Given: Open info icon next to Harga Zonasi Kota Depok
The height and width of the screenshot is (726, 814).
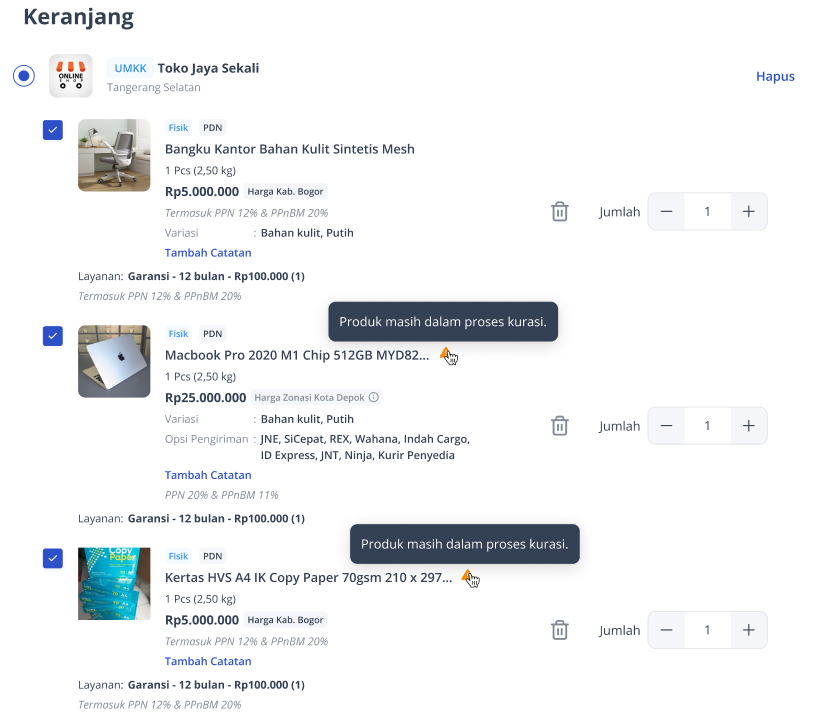Looking at the screenshot, I should (x=374, y=397).
